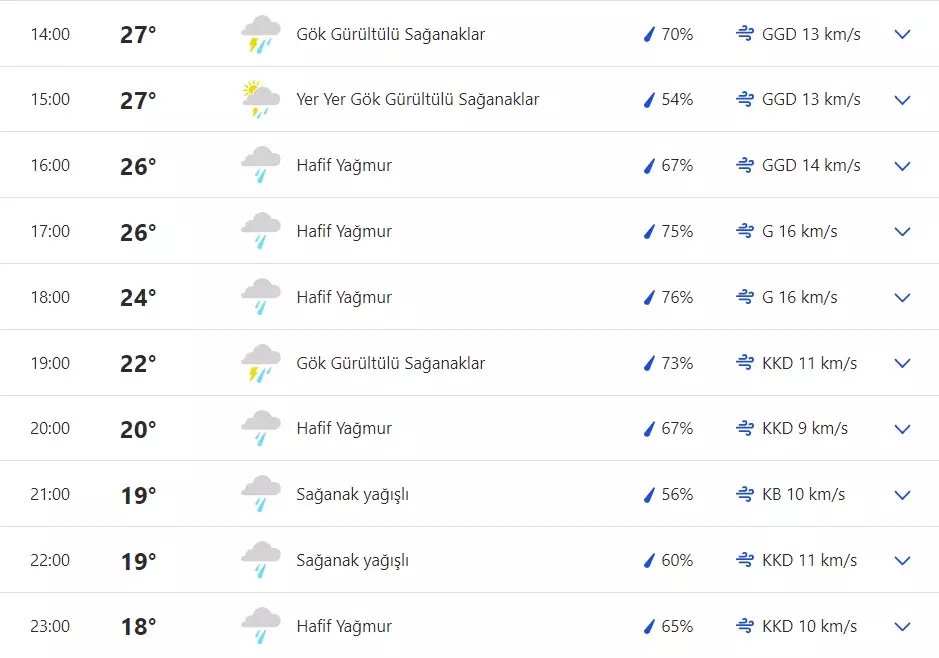Click the wind icon next to GGD 13 km/s
This screenshot has width=939, height=658.
(x=744, y=33)
